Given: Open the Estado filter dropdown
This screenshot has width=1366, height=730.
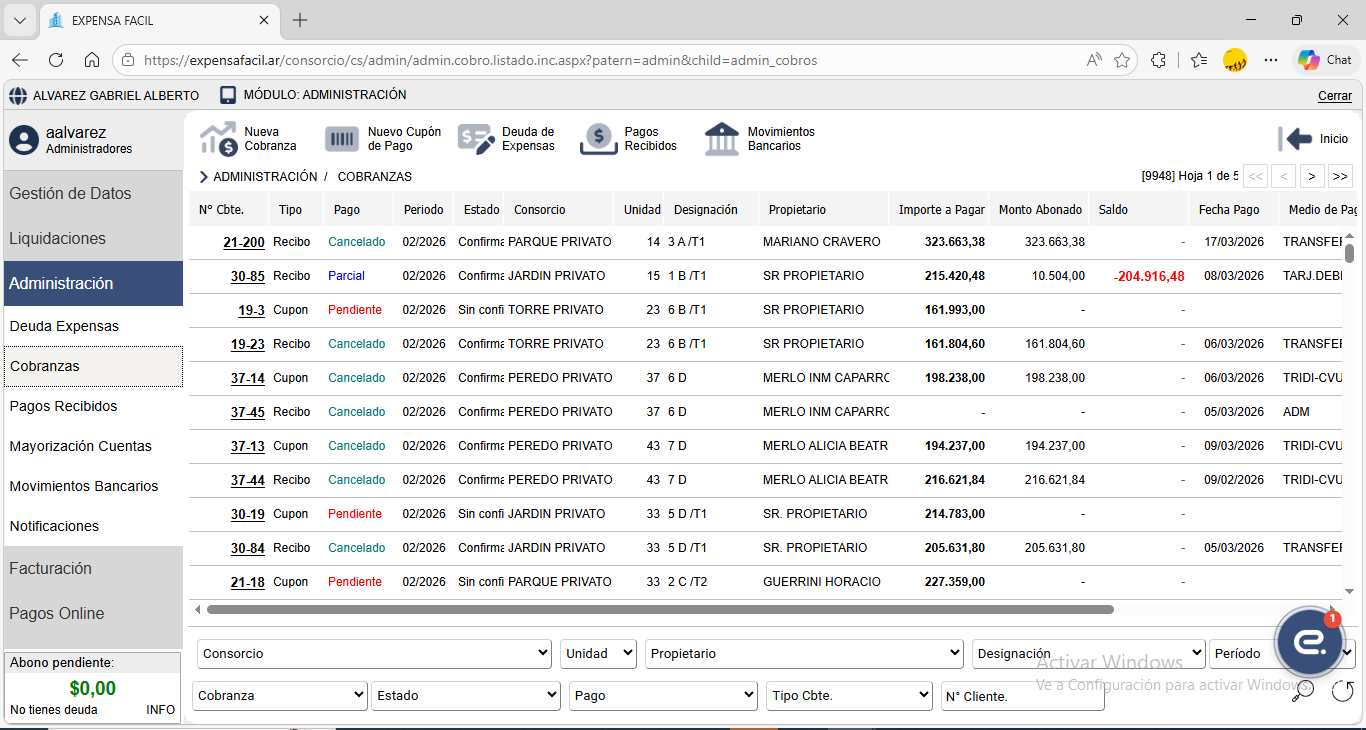Looking at the screenshot, I should pyautogui.click(x=466, y=696).
